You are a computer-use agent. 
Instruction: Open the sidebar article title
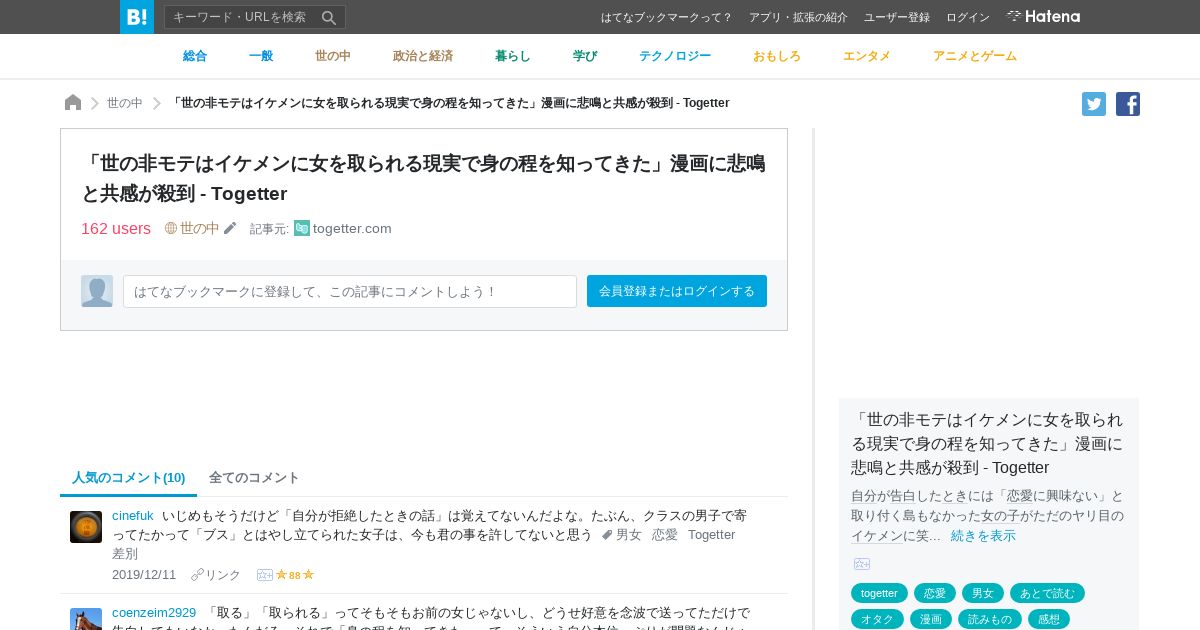pyautogui.click(x=987, y=443)
